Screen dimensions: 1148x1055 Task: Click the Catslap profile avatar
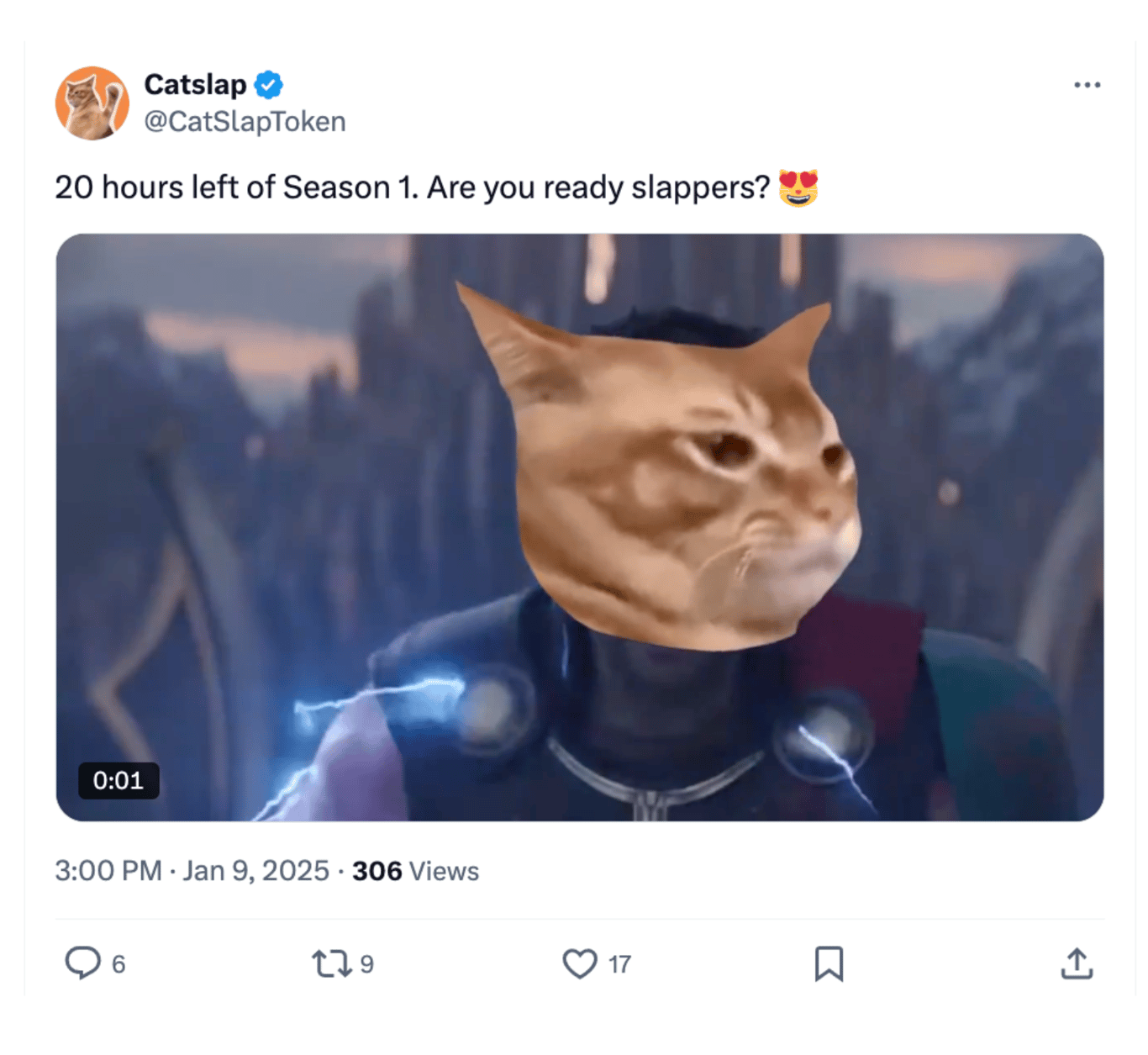92,103
